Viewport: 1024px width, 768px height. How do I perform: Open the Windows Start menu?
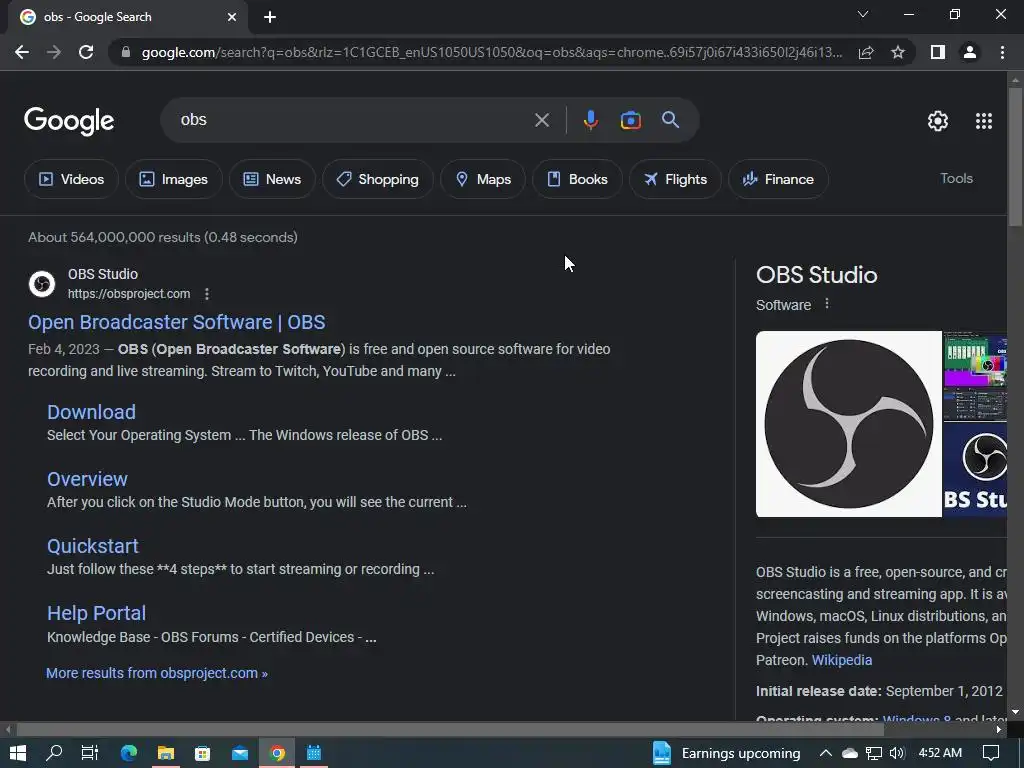[x=18, y=753]
